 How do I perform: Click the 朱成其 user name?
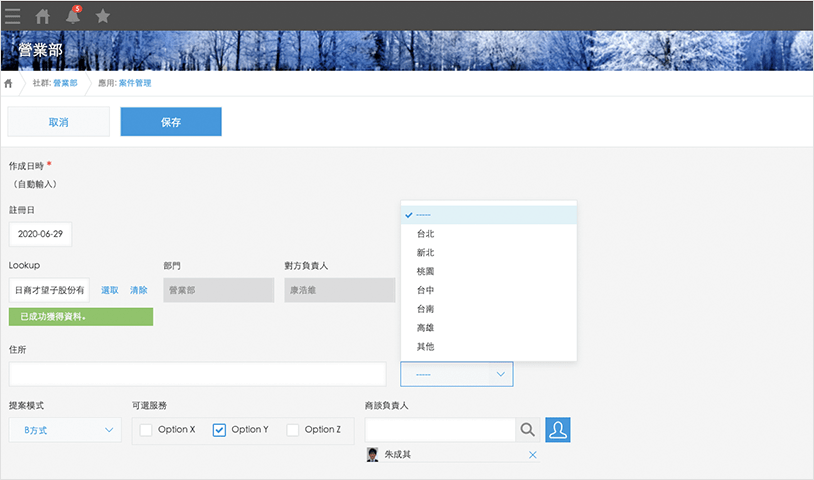tap(398, 455)
